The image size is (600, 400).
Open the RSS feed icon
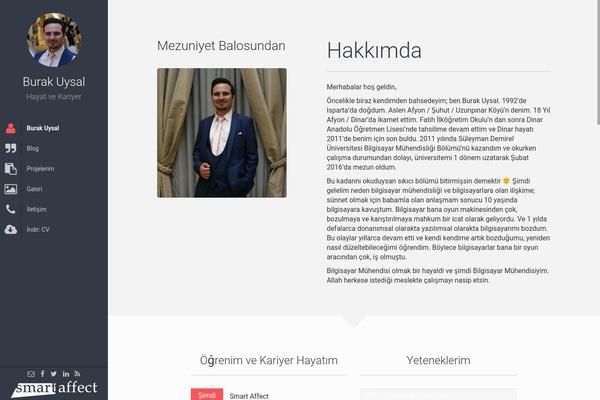click(77, 374)
